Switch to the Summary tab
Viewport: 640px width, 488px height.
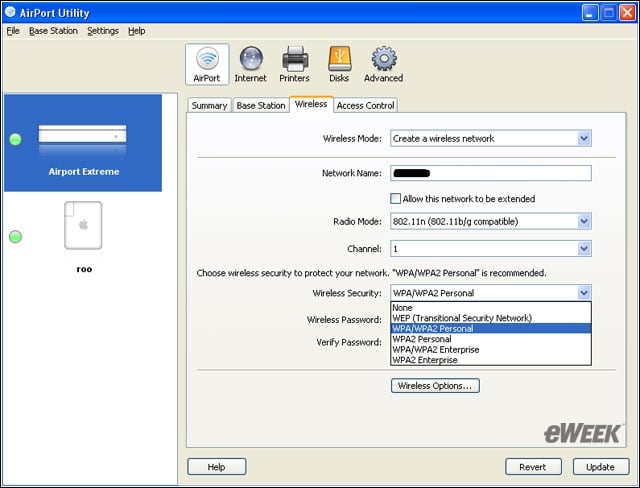(209, 105)
